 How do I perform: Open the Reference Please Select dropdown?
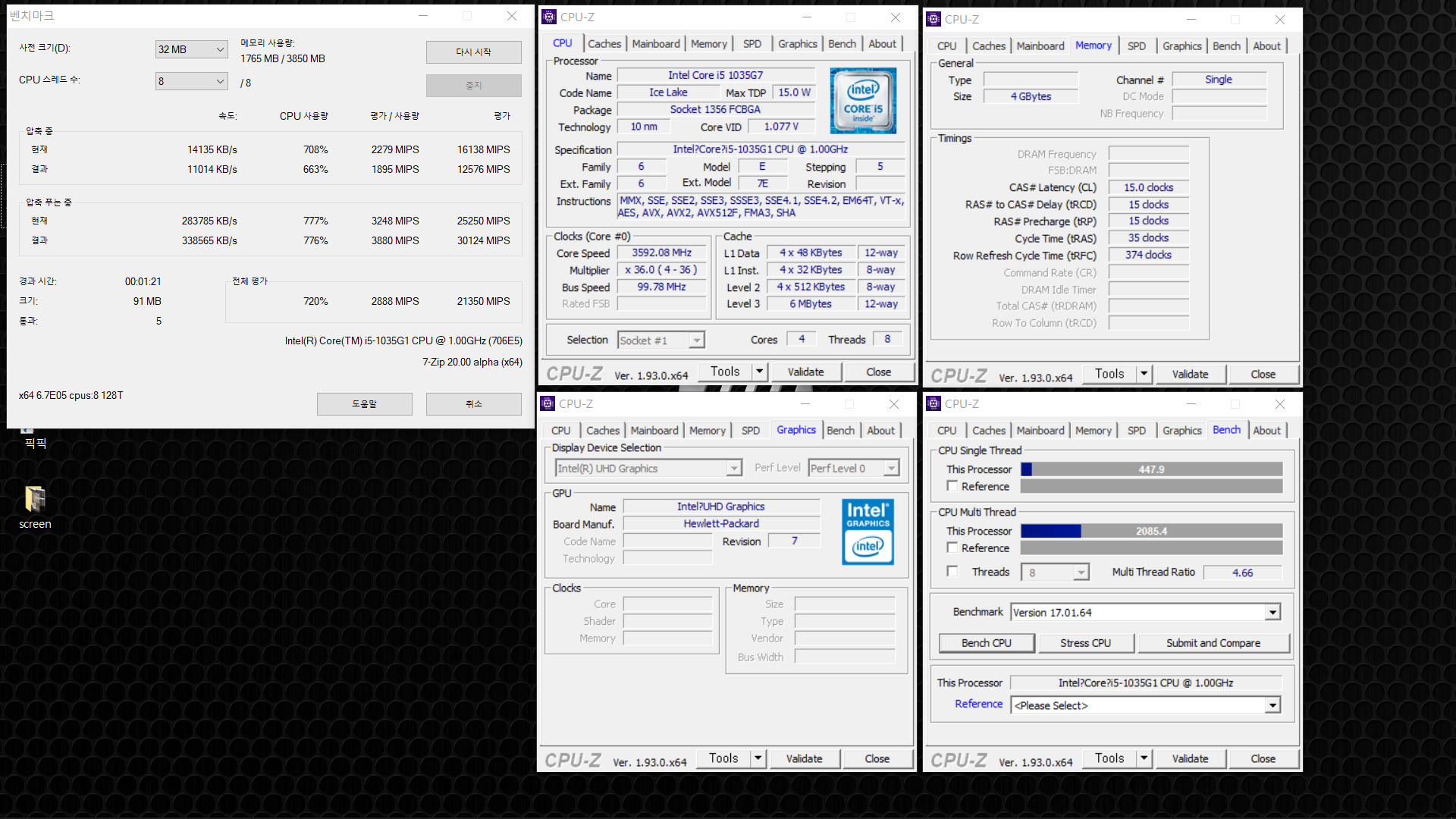tap(1272, 705)
